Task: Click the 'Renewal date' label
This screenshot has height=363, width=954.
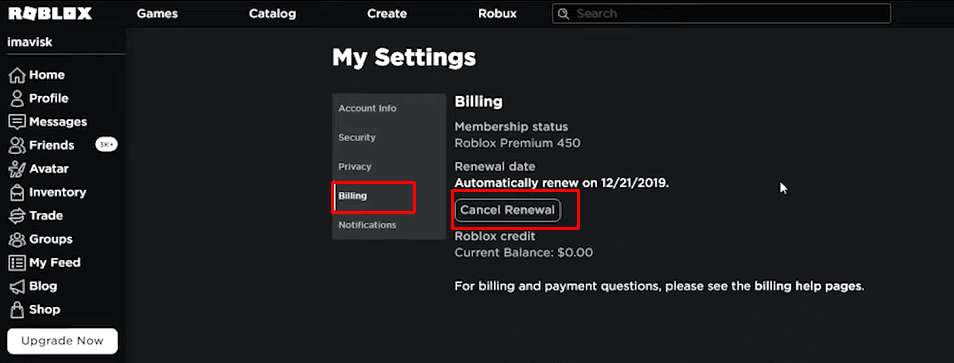Action: [495, 167]
